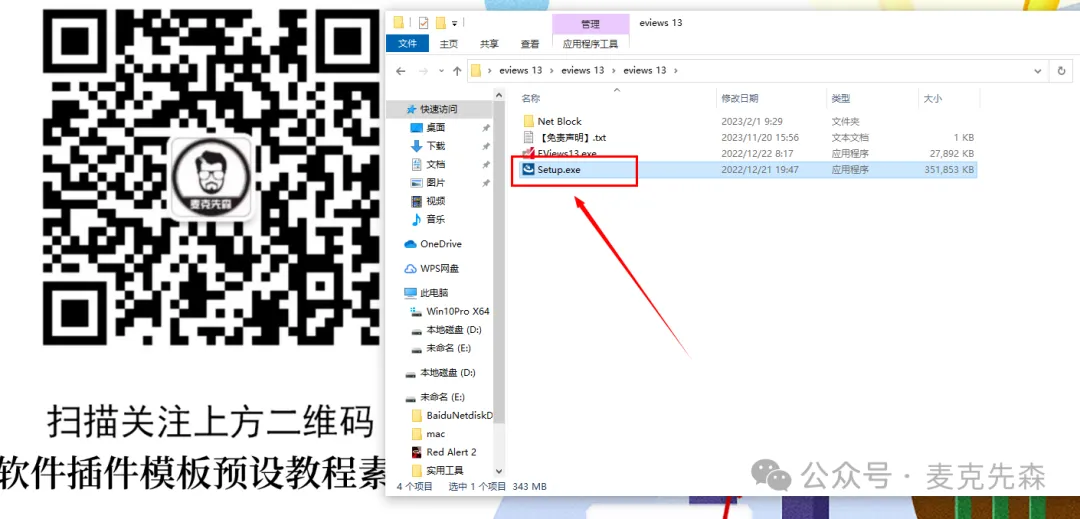Screen dimensions: 1080x519
Task: Click the size value 27,892 KB
Action: [x=951, y=153]
